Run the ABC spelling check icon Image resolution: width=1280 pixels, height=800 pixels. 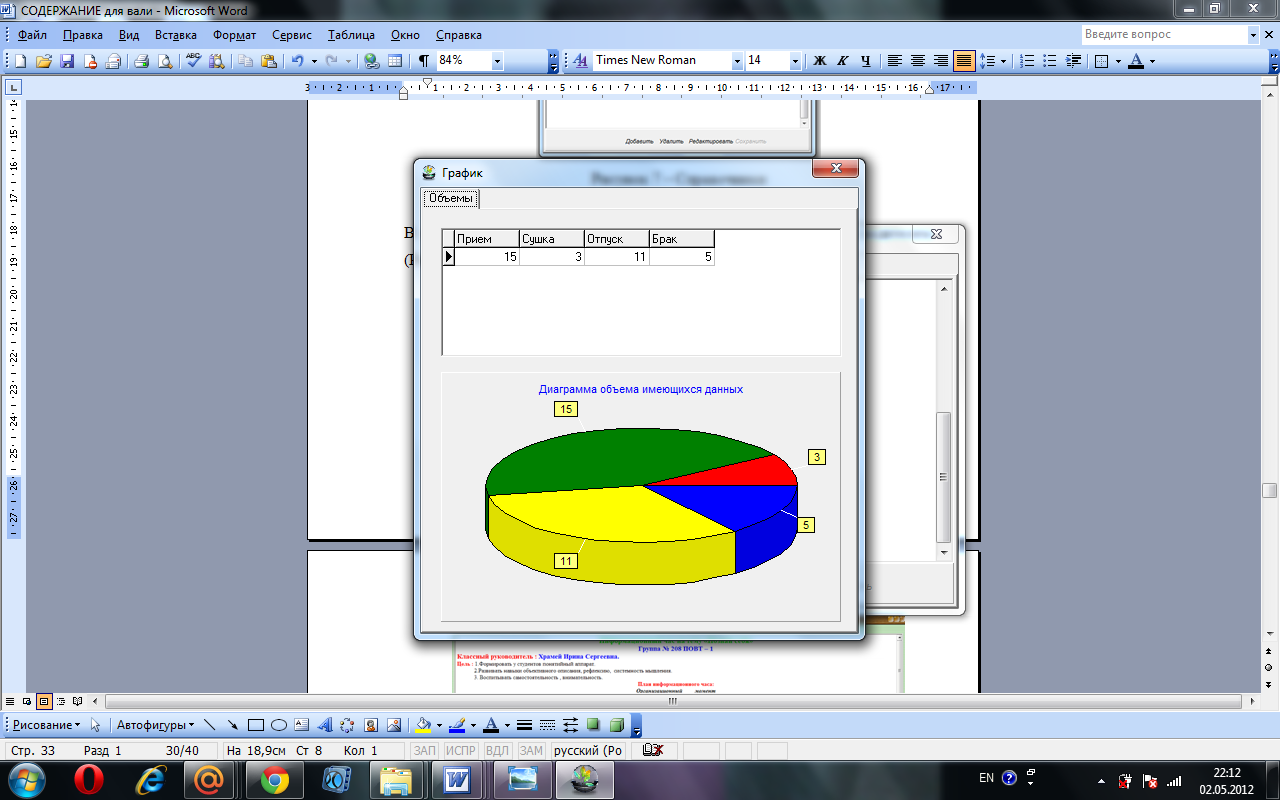(194, 61)
